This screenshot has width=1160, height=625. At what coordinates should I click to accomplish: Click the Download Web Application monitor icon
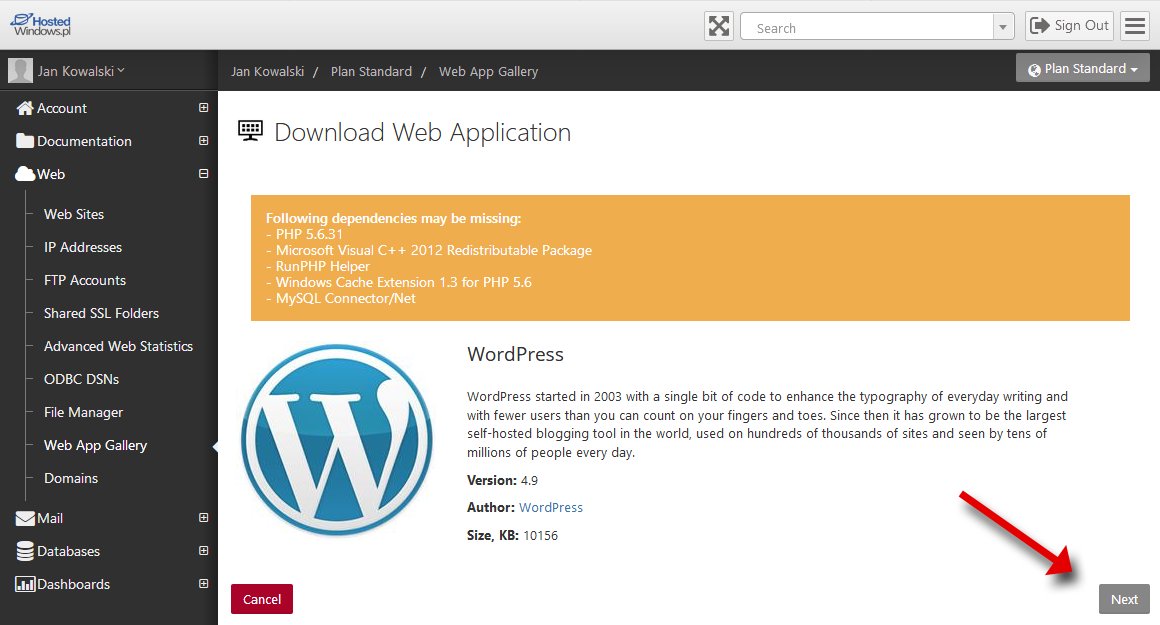coord(250,131)
